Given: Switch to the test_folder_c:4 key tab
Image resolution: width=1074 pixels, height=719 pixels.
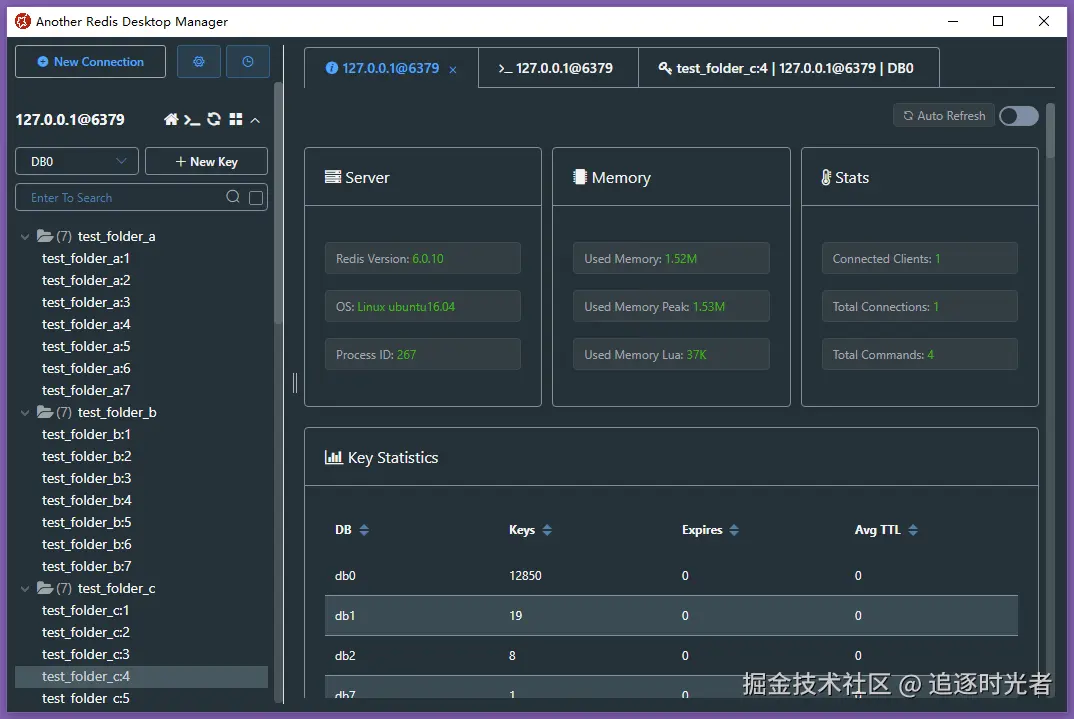Looking at the screenshot, I should point(788,68).
